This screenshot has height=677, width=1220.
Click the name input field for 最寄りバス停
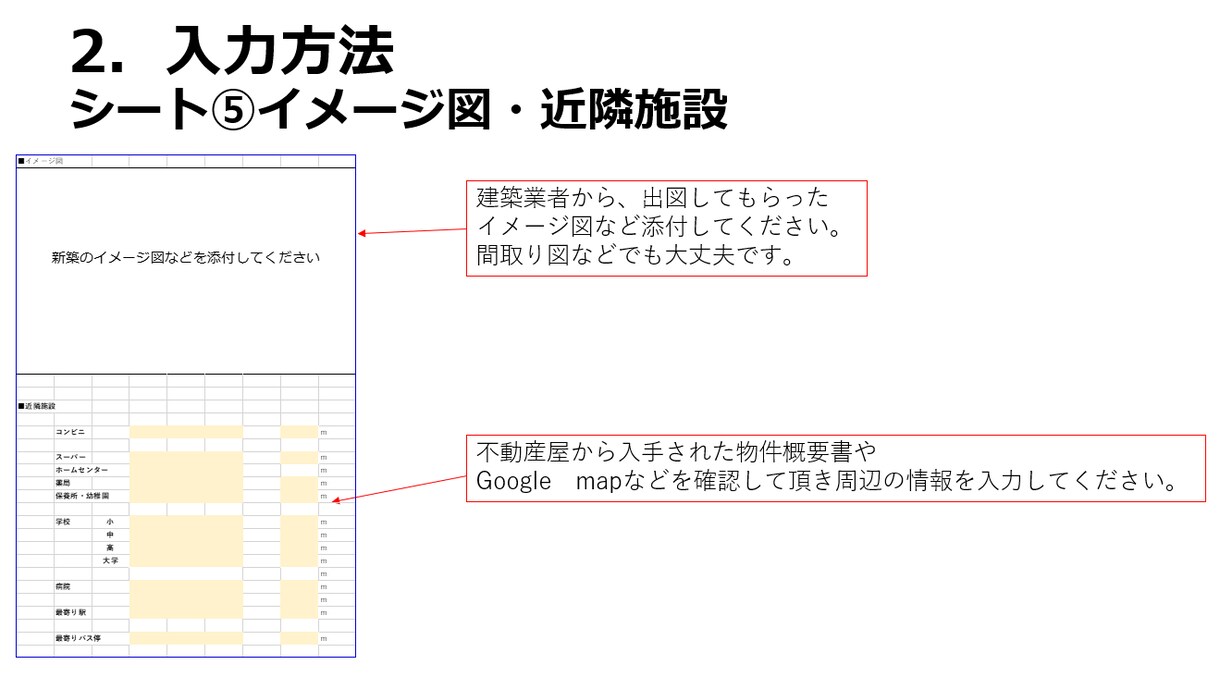coord(186,638)
